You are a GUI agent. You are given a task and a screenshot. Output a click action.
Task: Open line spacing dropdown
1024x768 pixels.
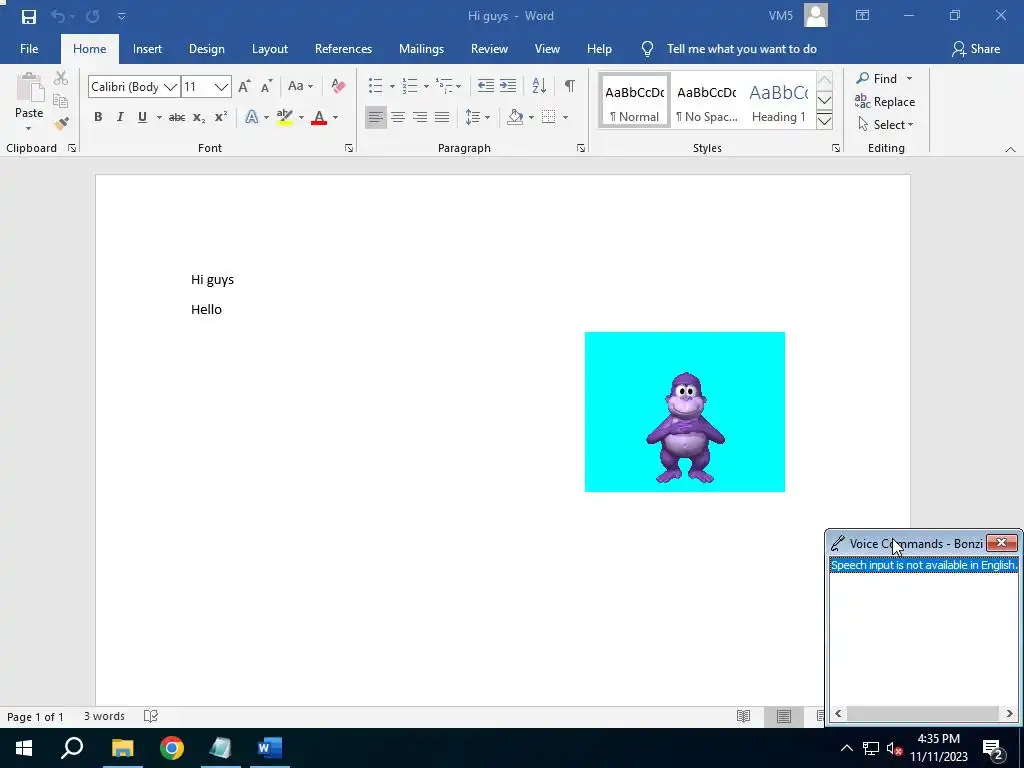pos(477,118)
